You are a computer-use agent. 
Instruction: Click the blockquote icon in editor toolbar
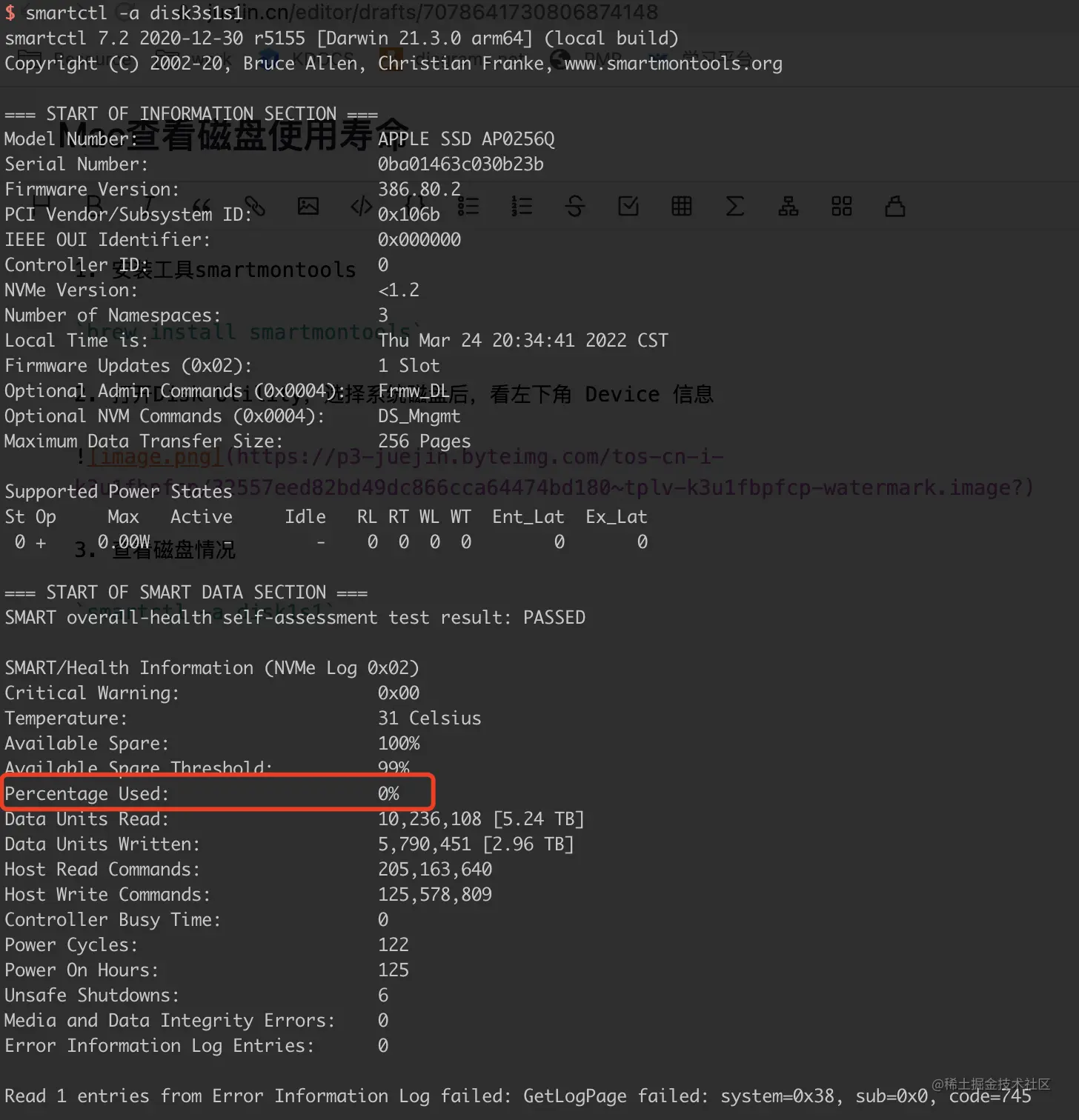click(202, 206)
